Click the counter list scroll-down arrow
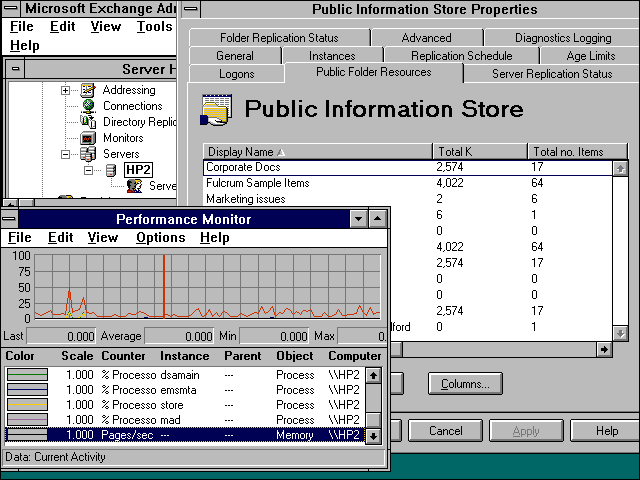 point(373,436)
